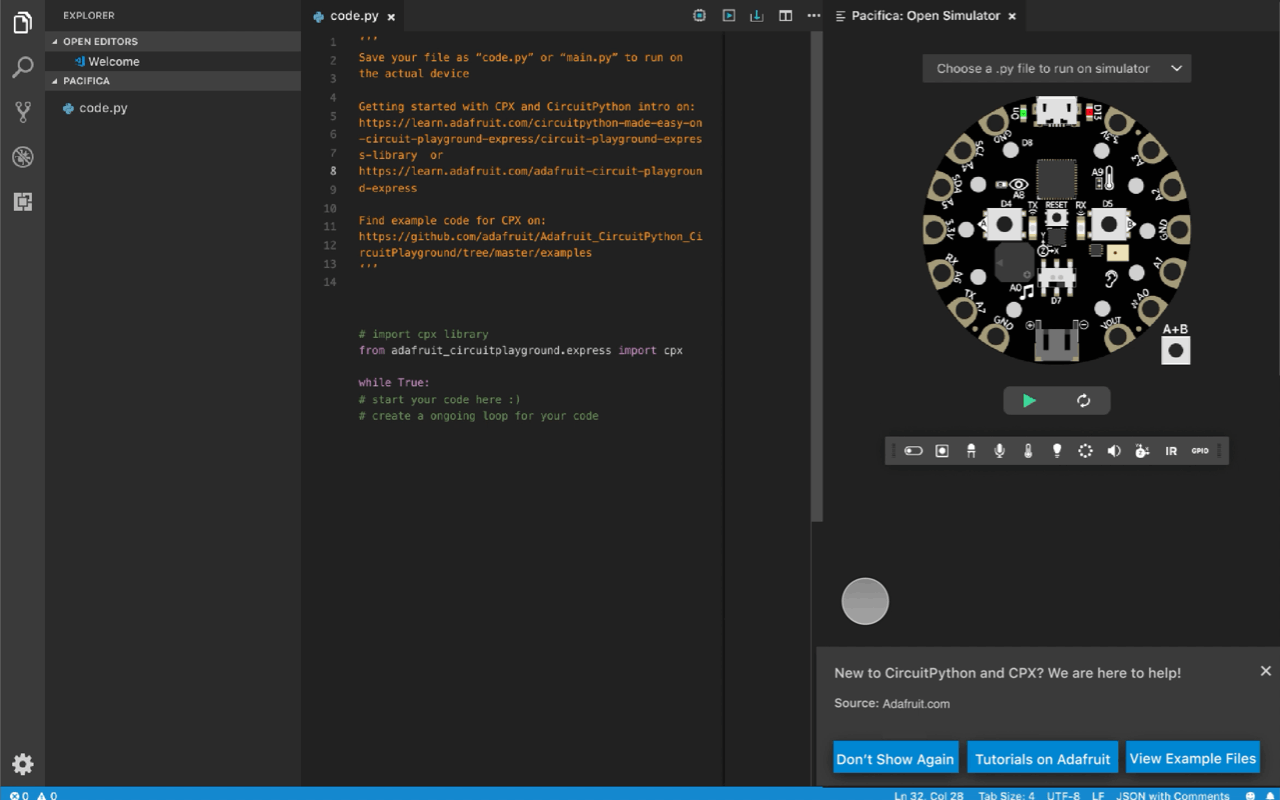Switch to the code.py editor tab
The width and height of the screenshot is (1280, 800).
coord(355,16)
